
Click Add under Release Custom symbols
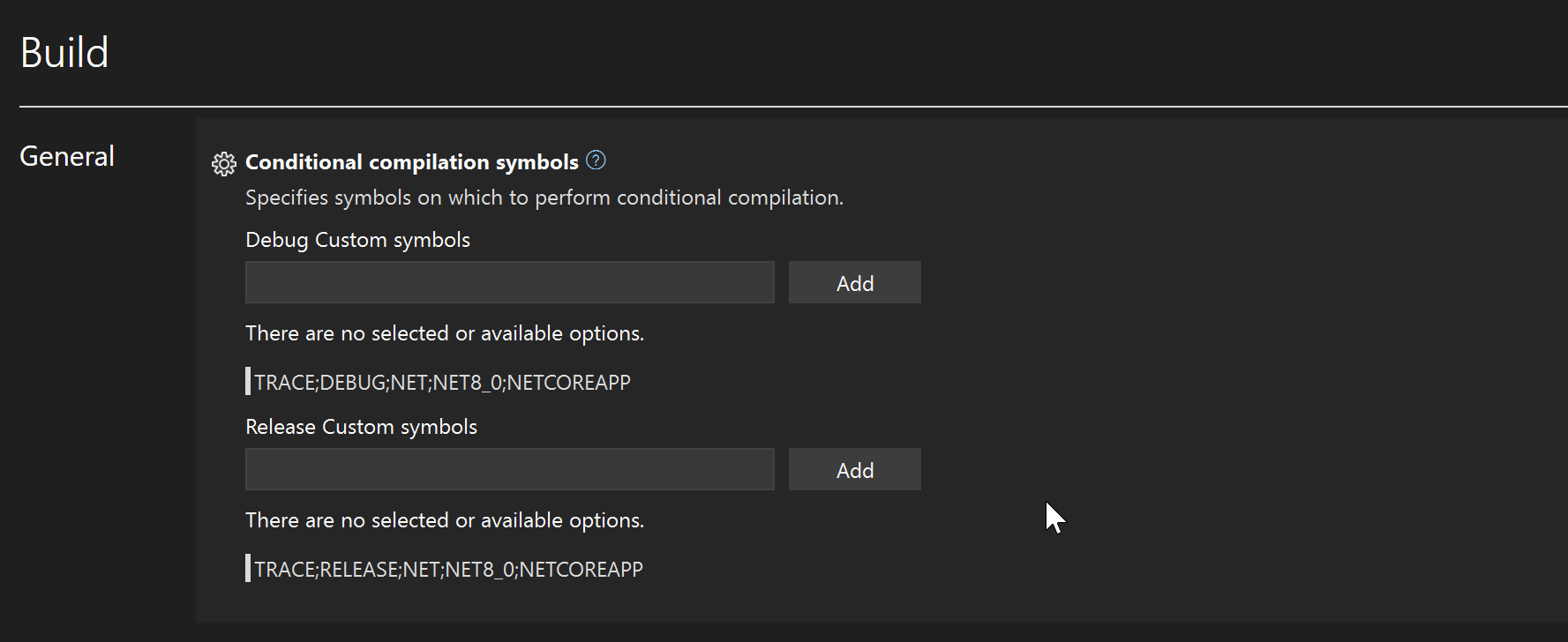point(853,469)
